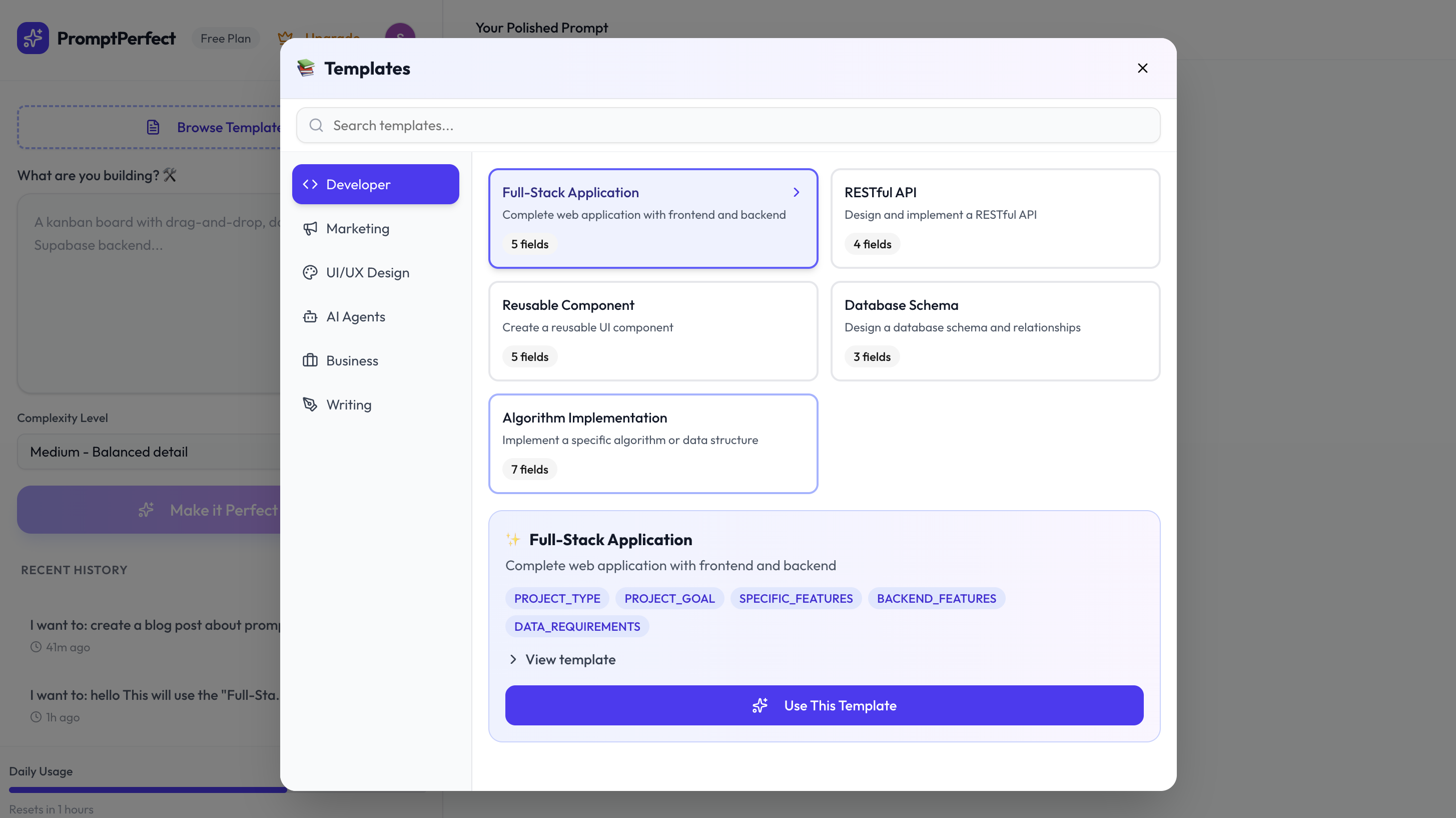Image resolution: width=1456 pixels, height=818 pixels.
Task: Select the Developer category icon
Action: pyautogui.click(x=310, y=184)
